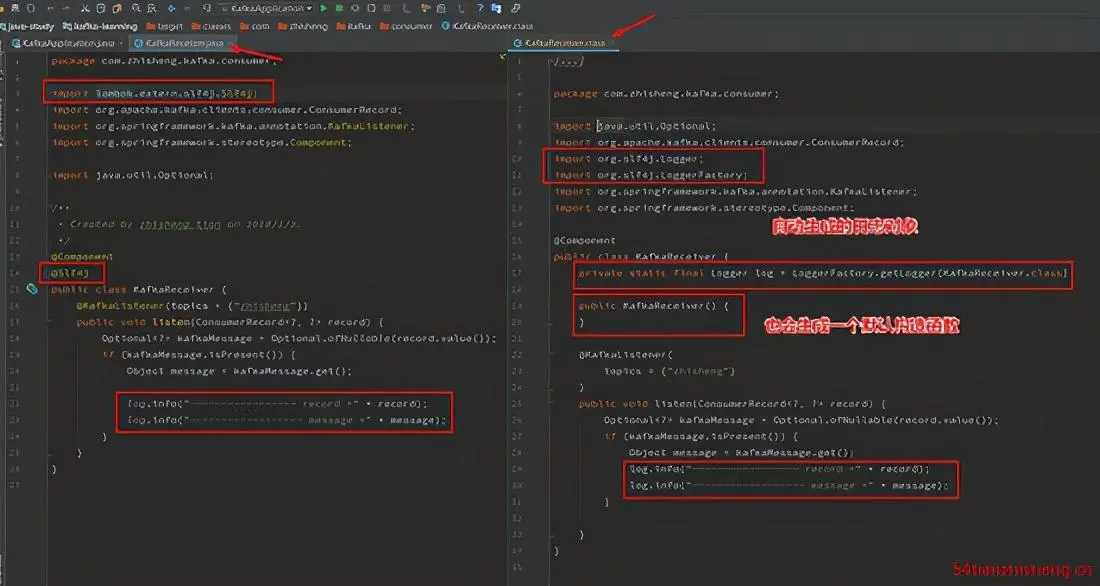Click public KafkaReceiver() constructor in right pane
This screenshot has width=1100, height=586.
[653, 306]
